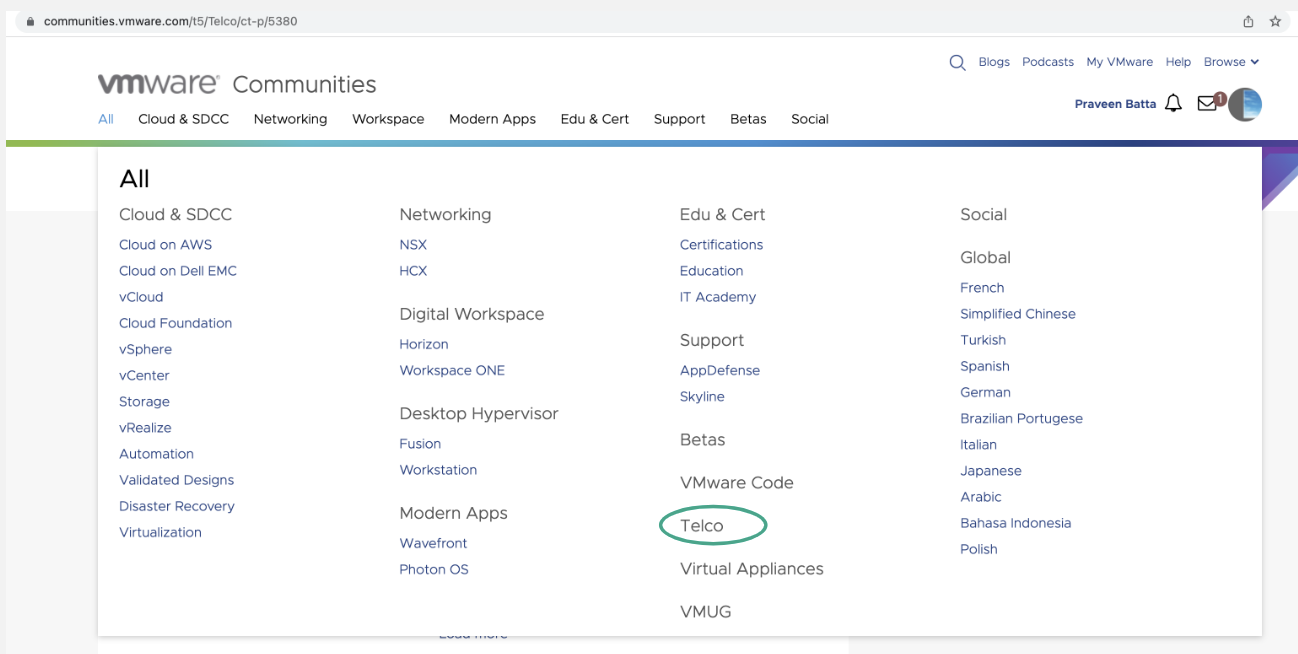Open the Certifications link
This screenshot has width=1298, height=654.
(x=721, y=245)
